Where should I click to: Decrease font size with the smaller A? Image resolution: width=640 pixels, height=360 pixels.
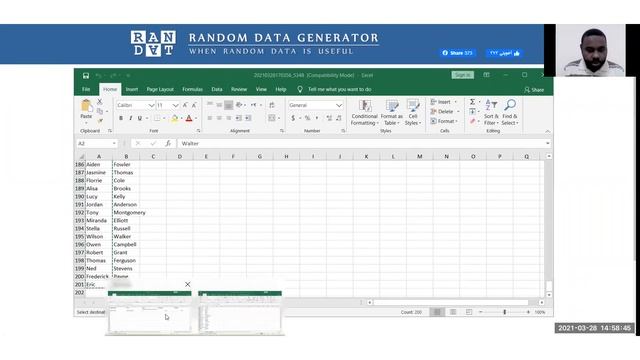[194, 105]
